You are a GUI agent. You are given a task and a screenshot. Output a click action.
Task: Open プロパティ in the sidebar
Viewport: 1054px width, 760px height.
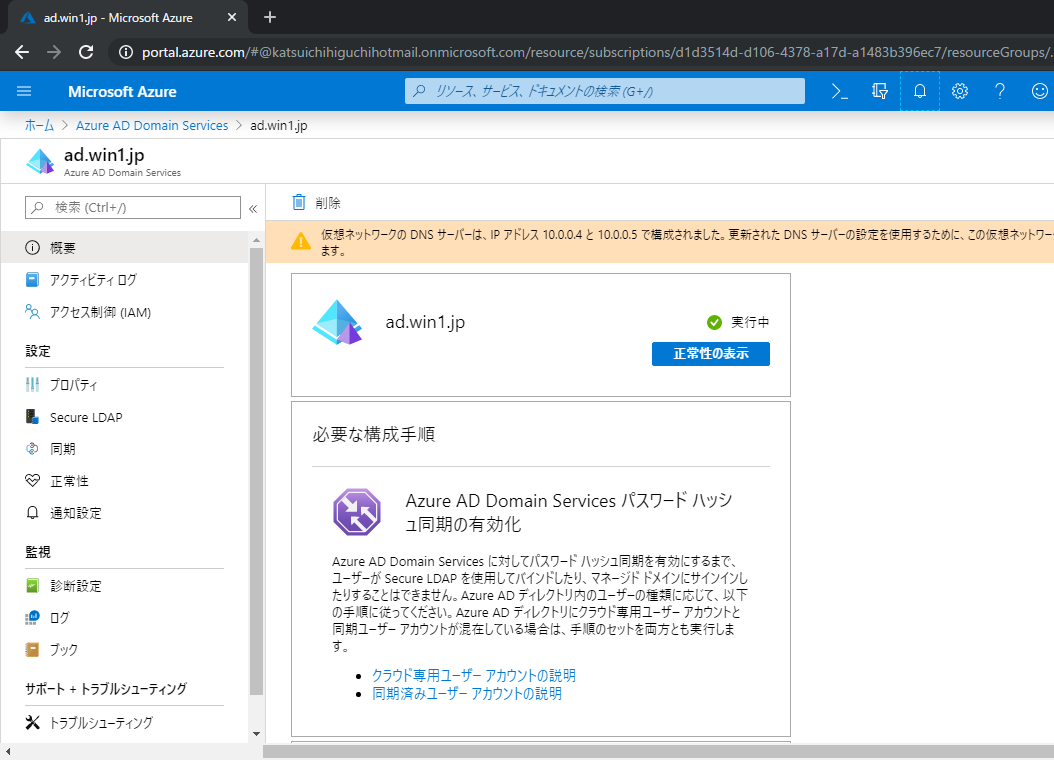124,384
